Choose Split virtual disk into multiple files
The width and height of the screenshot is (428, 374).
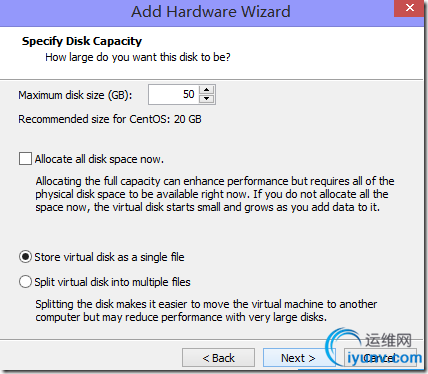click(25, 282)
